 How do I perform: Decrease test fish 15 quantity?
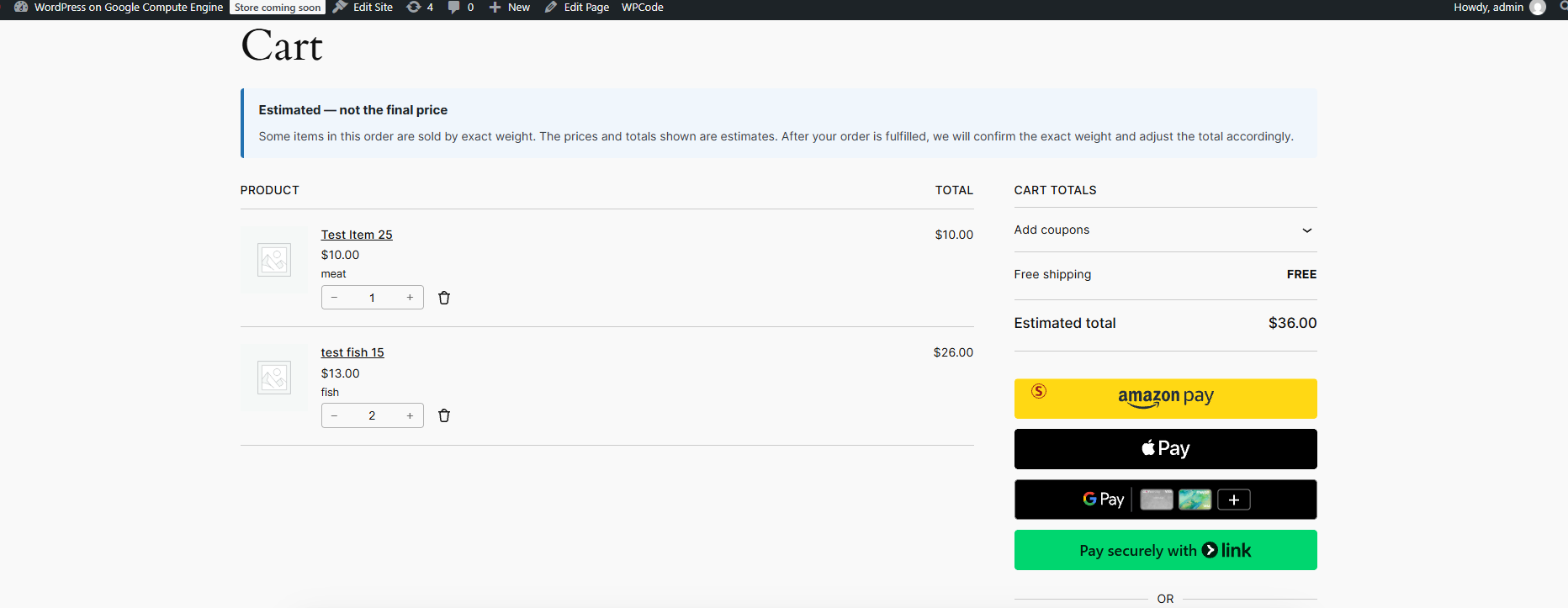(x=335, y=415)
